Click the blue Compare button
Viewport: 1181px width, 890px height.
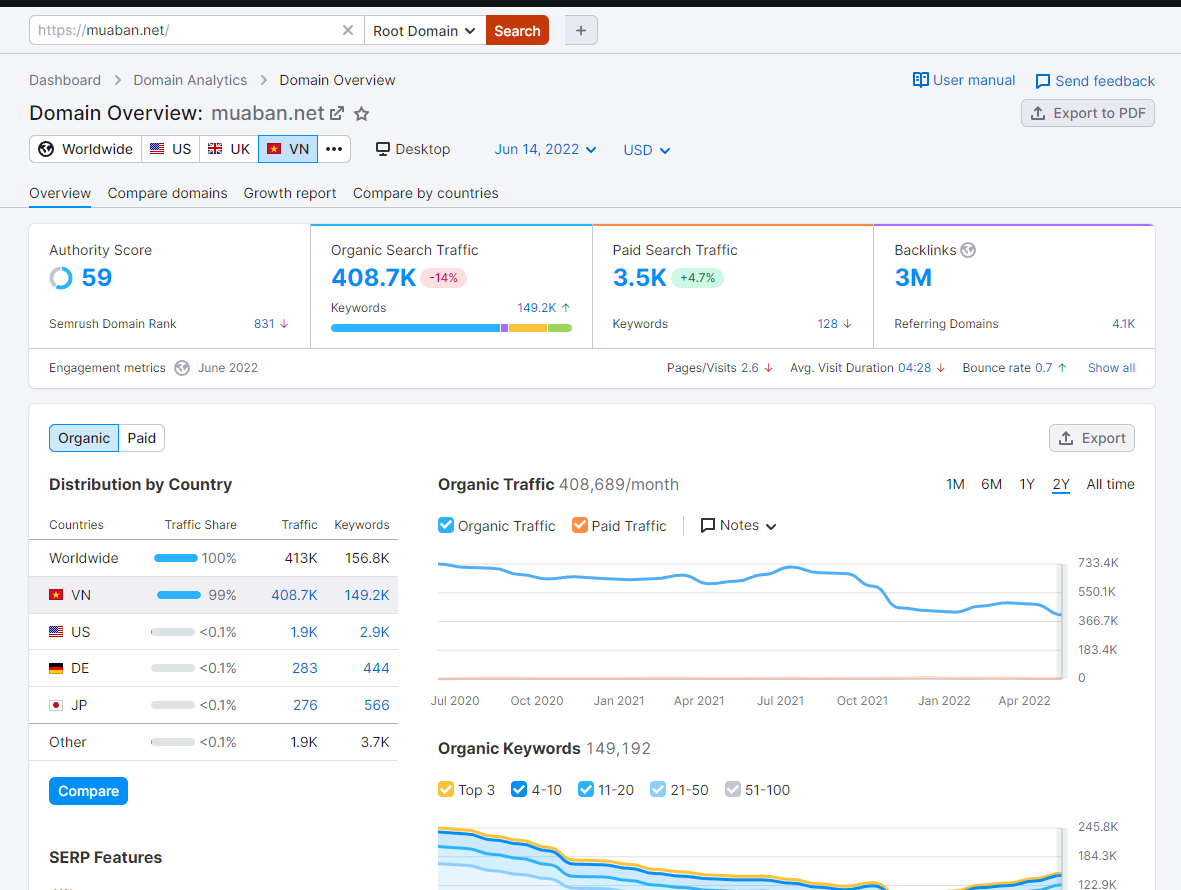[88, 791]
